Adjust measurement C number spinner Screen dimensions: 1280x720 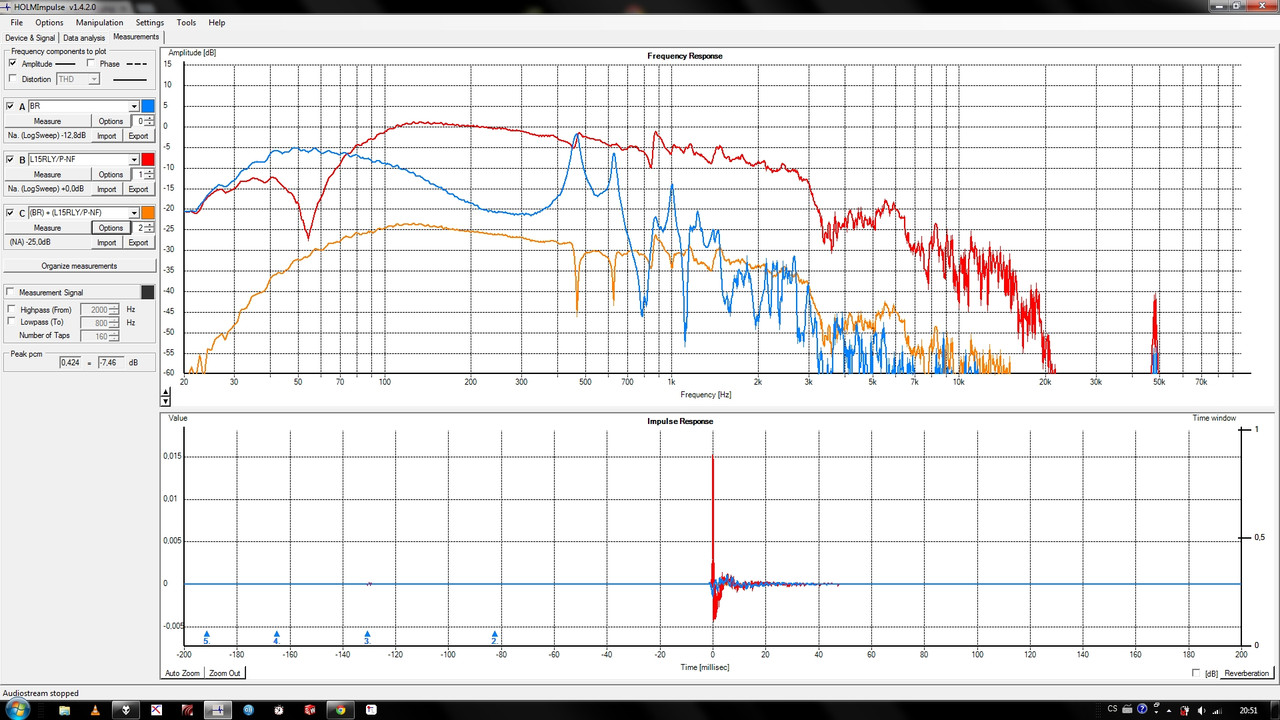click(150, 228)
